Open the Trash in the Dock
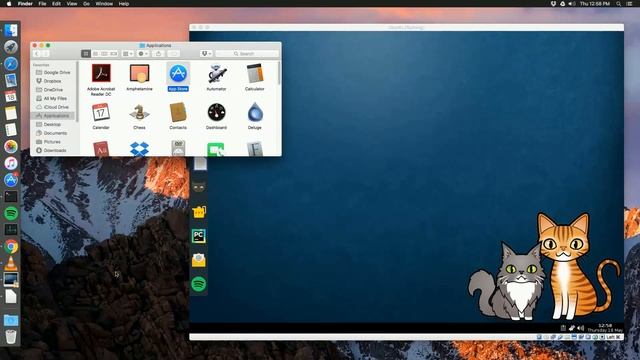Screen dimensions: 640x360 click(x=11, y=337)
